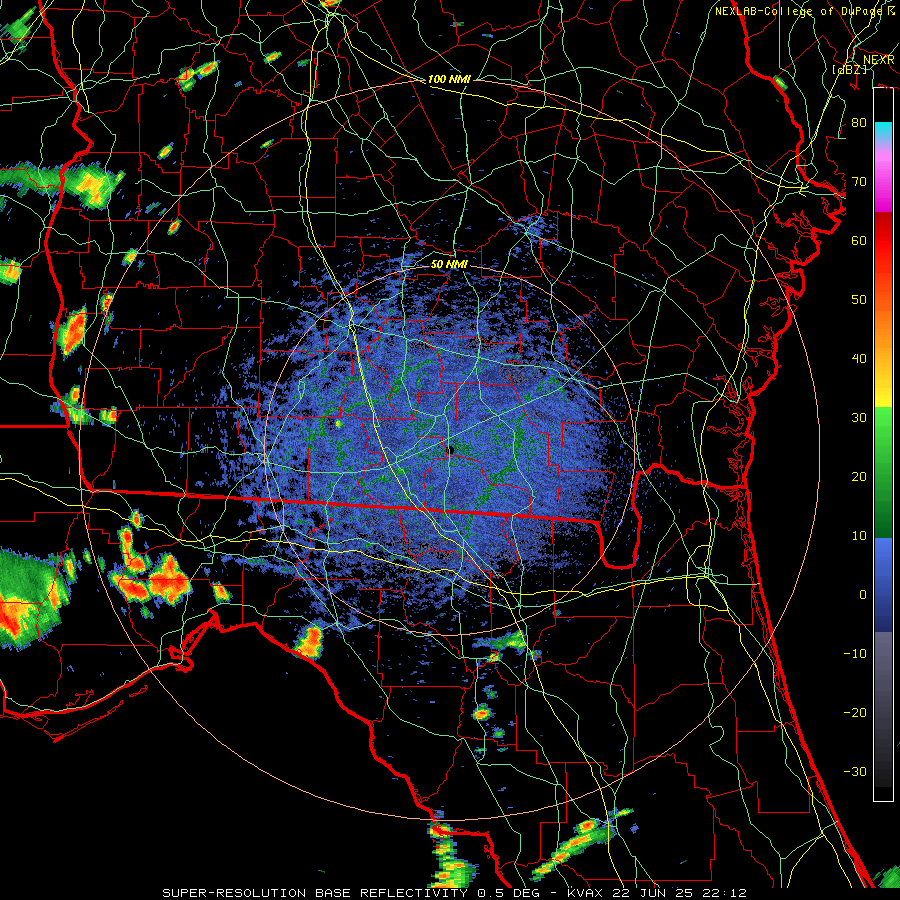Click the "SUPER-RESOLUTION BASE REFLECTIVITY" caption text
Screen dimensions: 900x900
pos(315,893)
